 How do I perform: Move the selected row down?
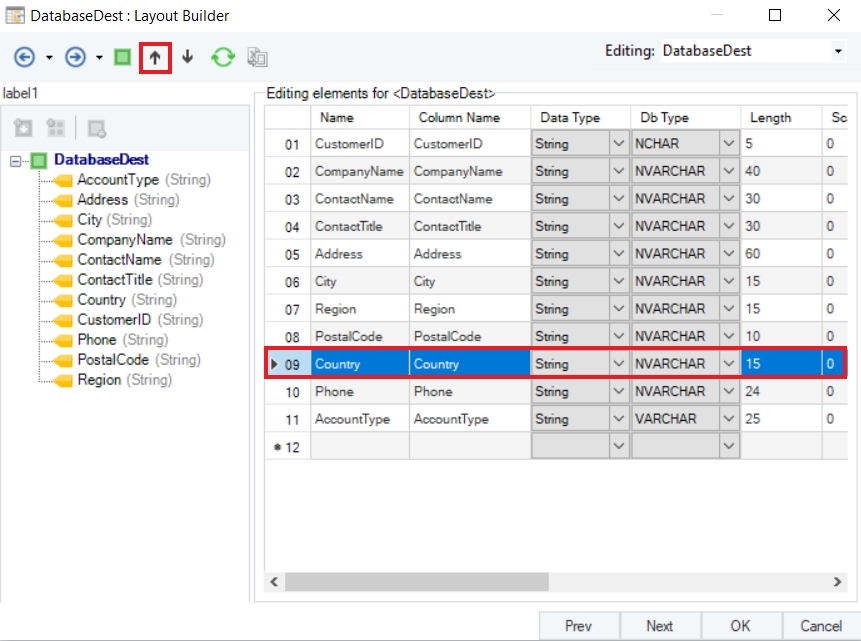[188, 57]
